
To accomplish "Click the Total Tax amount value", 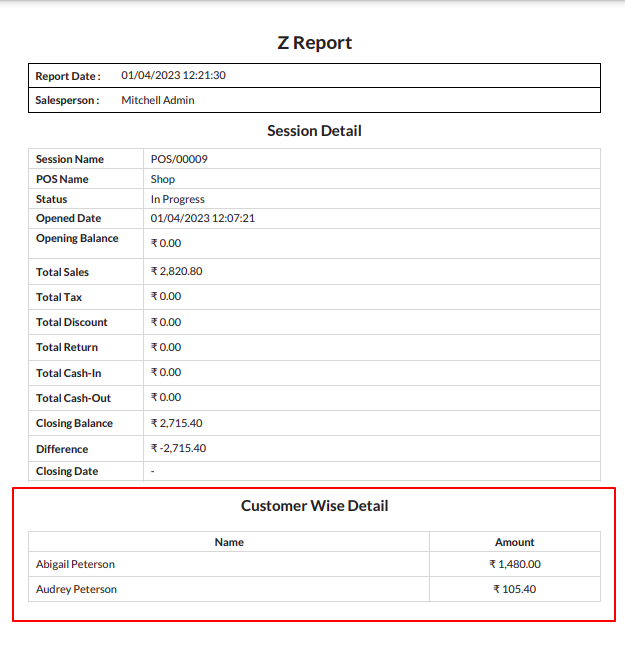I will (x=166, y=296).
